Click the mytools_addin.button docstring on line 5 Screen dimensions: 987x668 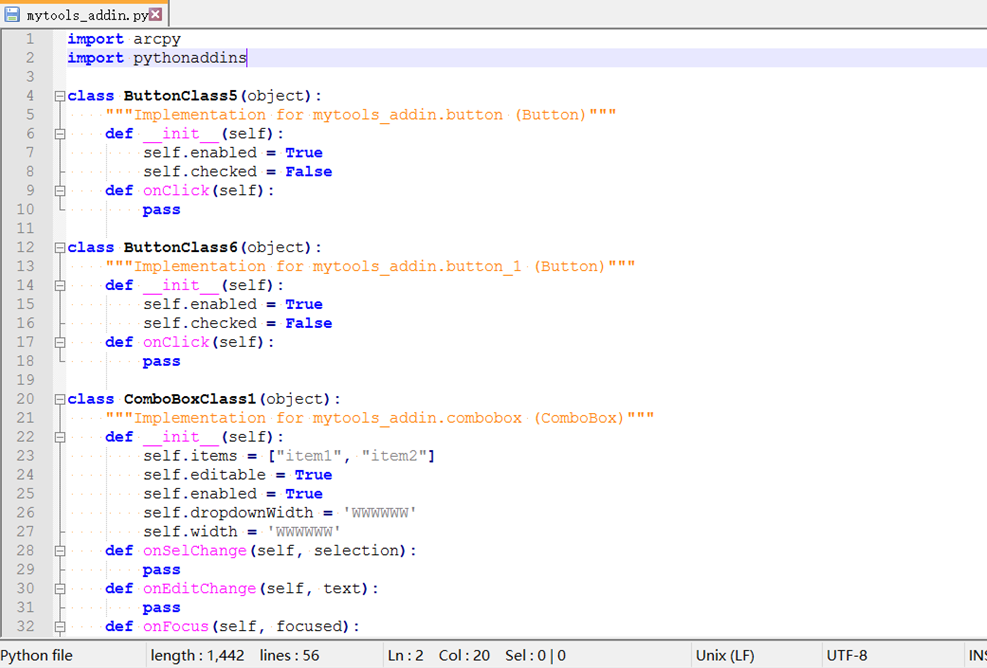point(361,115)
